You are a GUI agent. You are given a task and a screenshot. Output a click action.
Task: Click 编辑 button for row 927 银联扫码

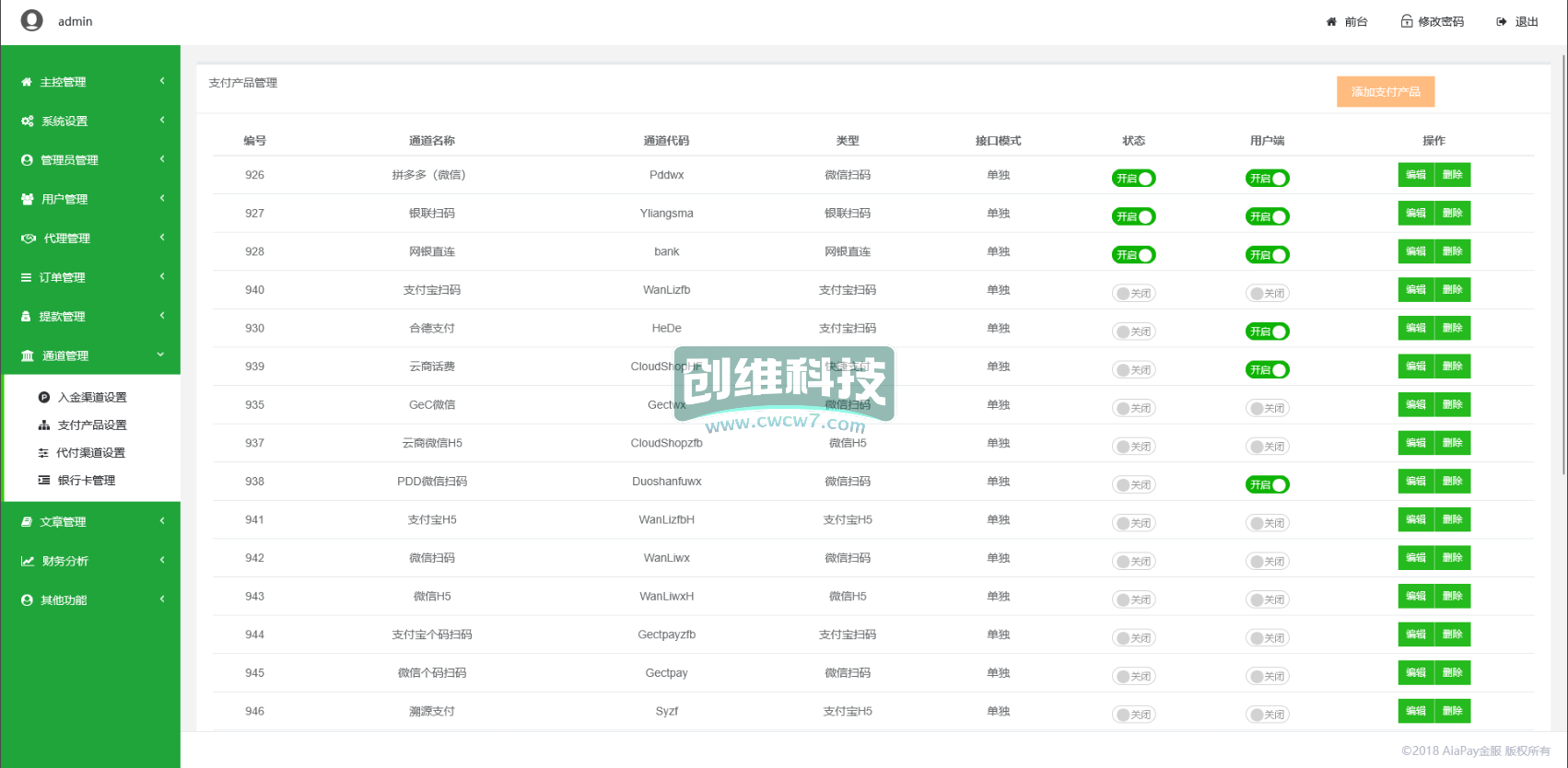click(x=1416, y=213)
